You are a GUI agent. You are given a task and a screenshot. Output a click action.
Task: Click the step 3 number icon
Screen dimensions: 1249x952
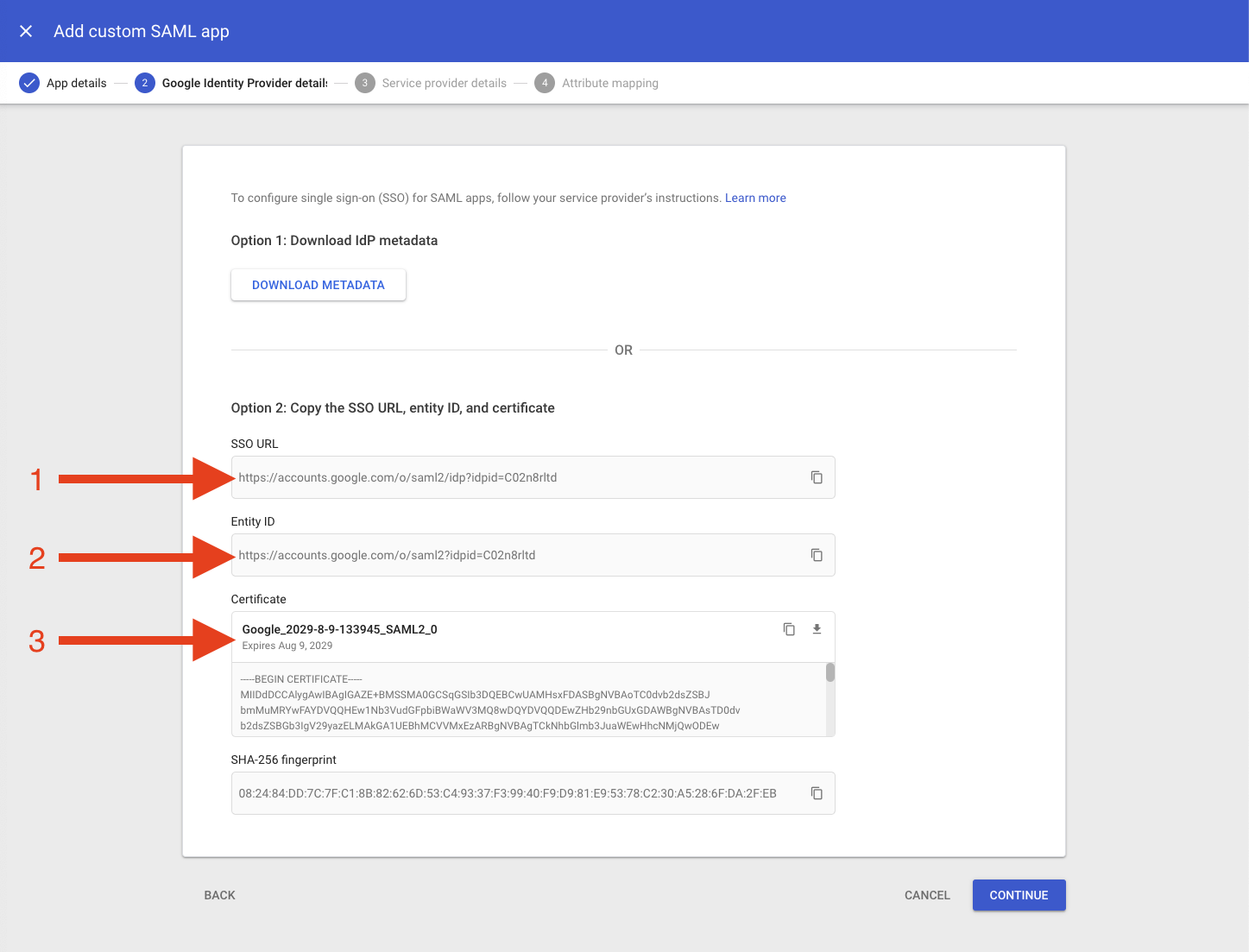pyautogui.click(x=365, y=83)
